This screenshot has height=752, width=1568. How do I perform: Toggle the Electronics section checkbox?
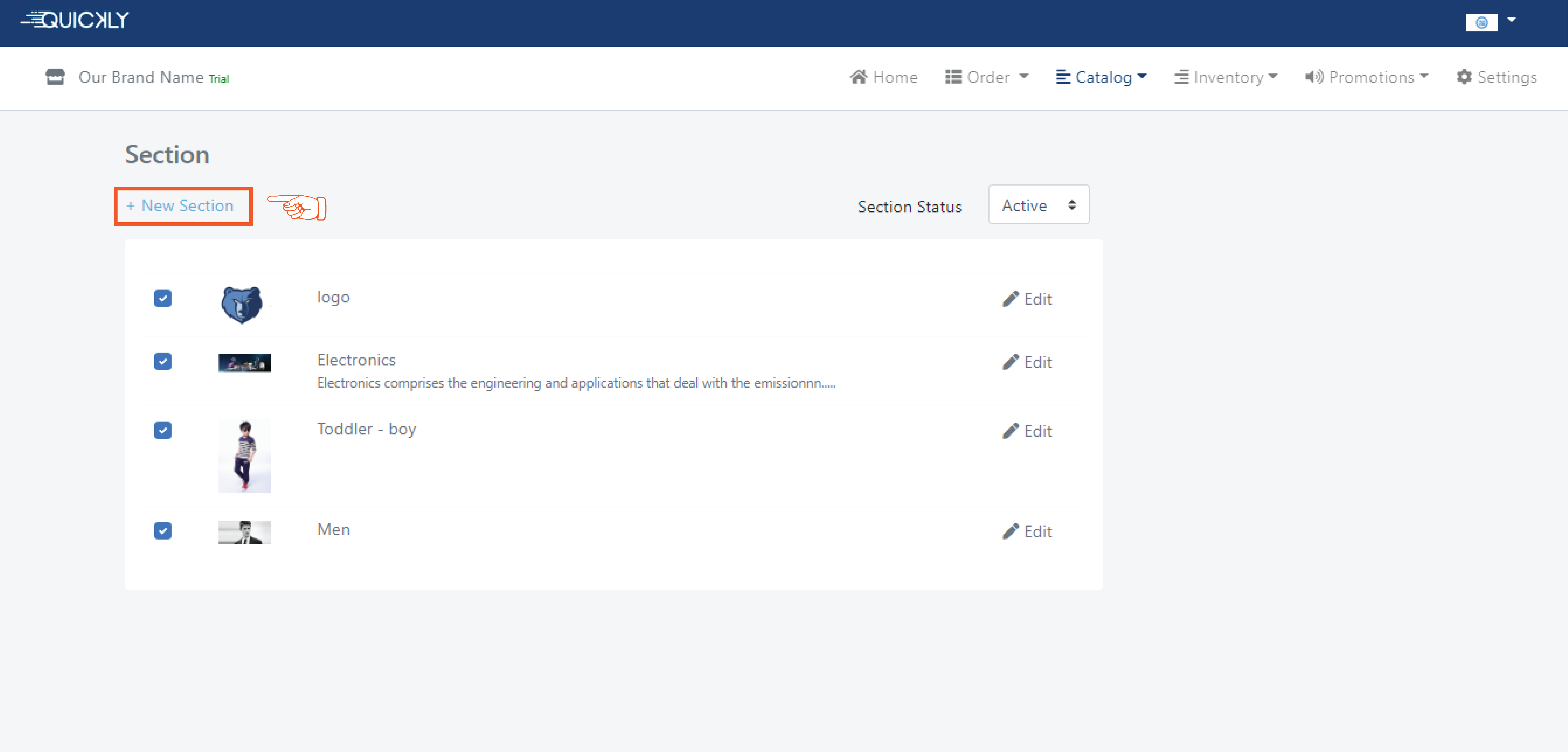point(163,361)
